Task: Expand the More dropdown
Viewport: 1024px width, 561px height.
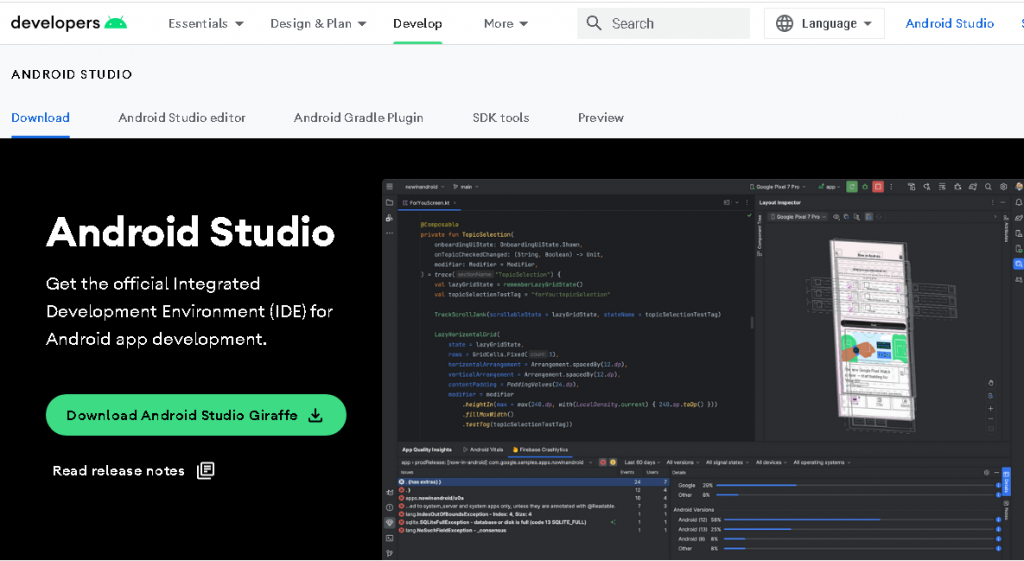Action: pyautogui.click(x=505, y=24)
